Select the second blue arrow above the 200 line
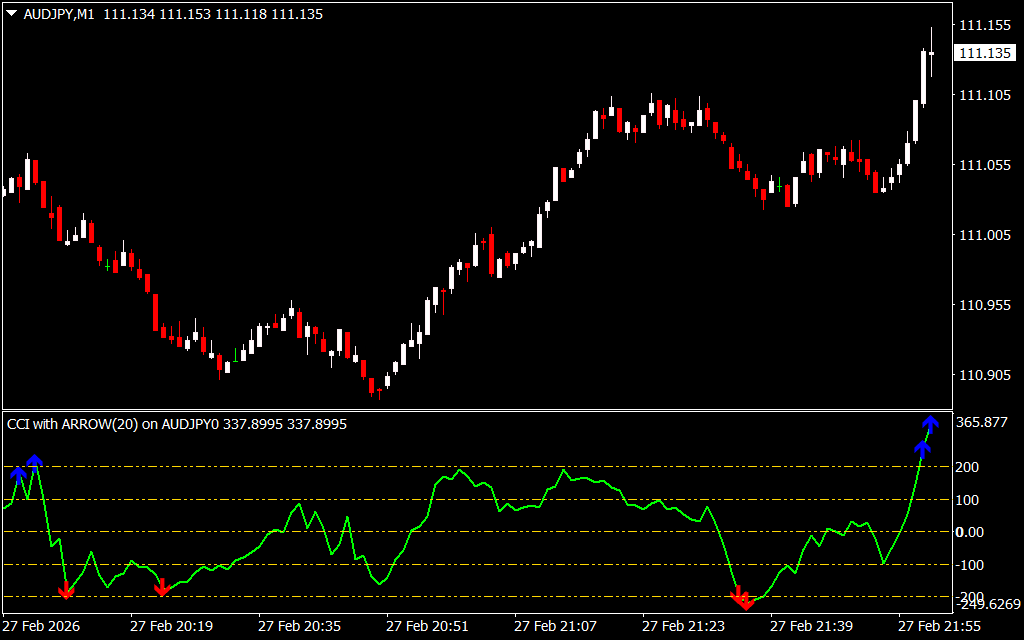The height and width of the screenshot is (640, 1024). click(x=35, y=461)
